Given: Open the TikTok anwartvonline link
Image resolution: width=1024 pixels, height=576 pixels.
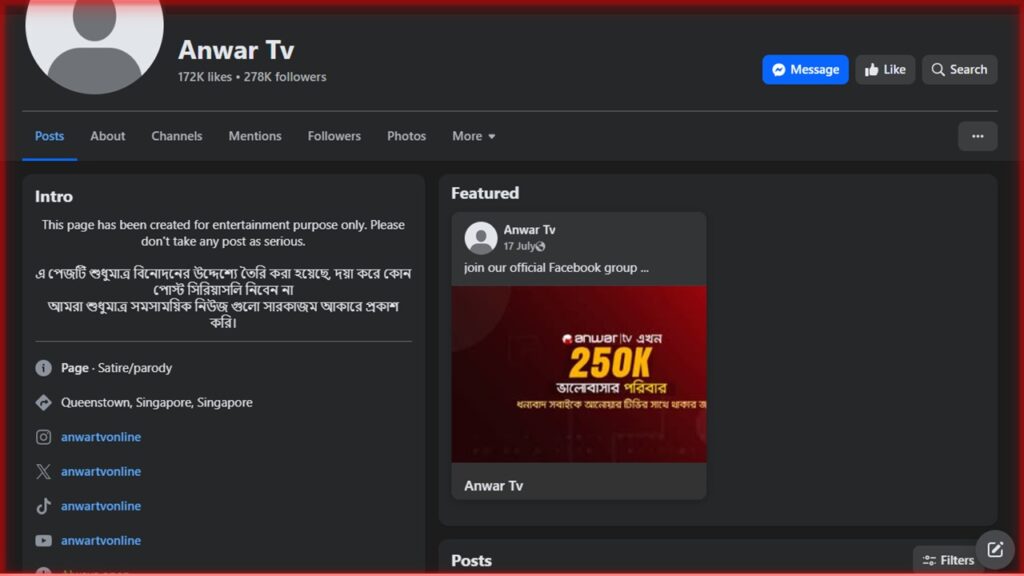Looking at the screenshot, I should tap(101, 506).
